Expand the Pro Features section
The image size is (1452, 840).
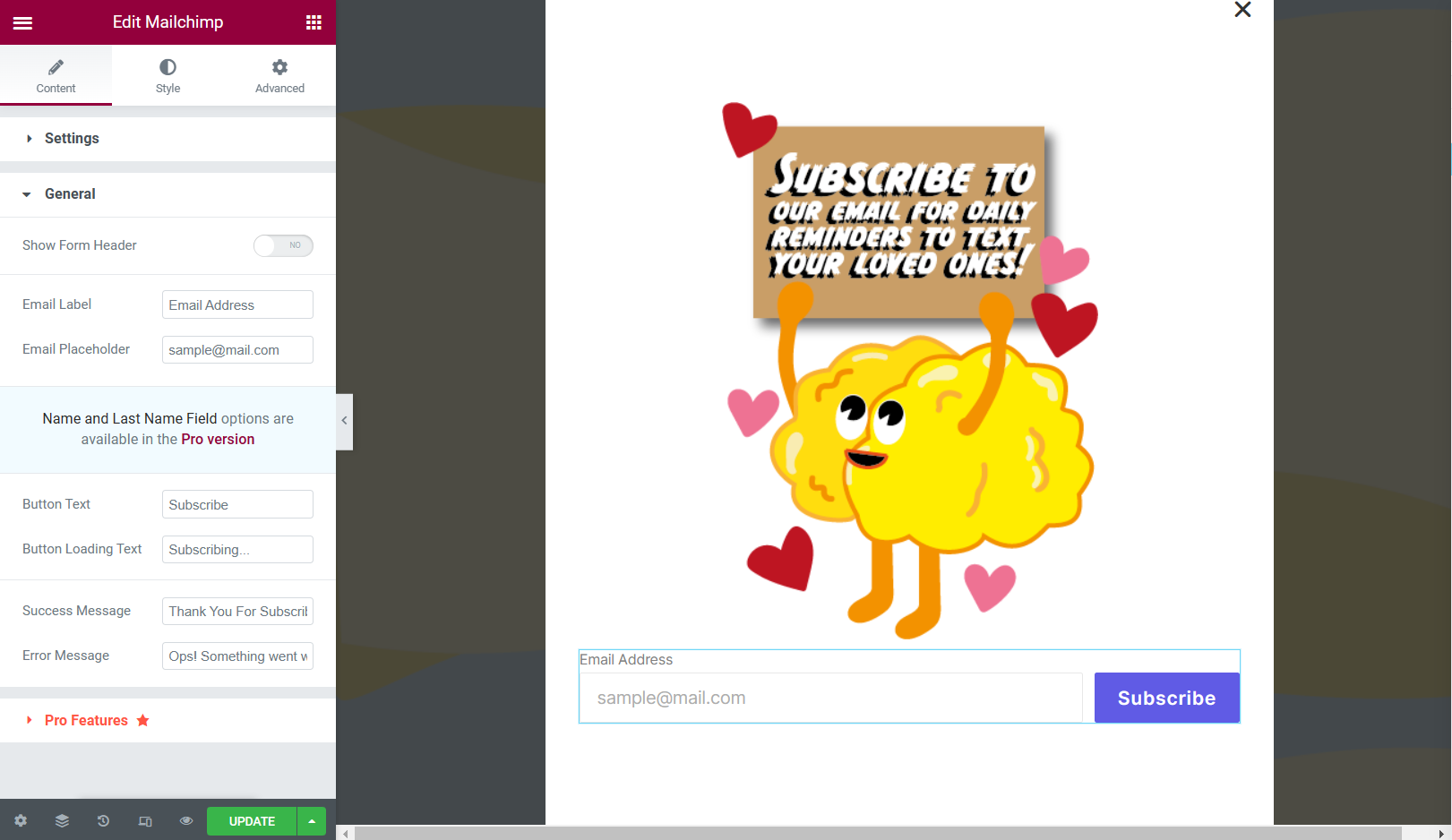point(86,721)
